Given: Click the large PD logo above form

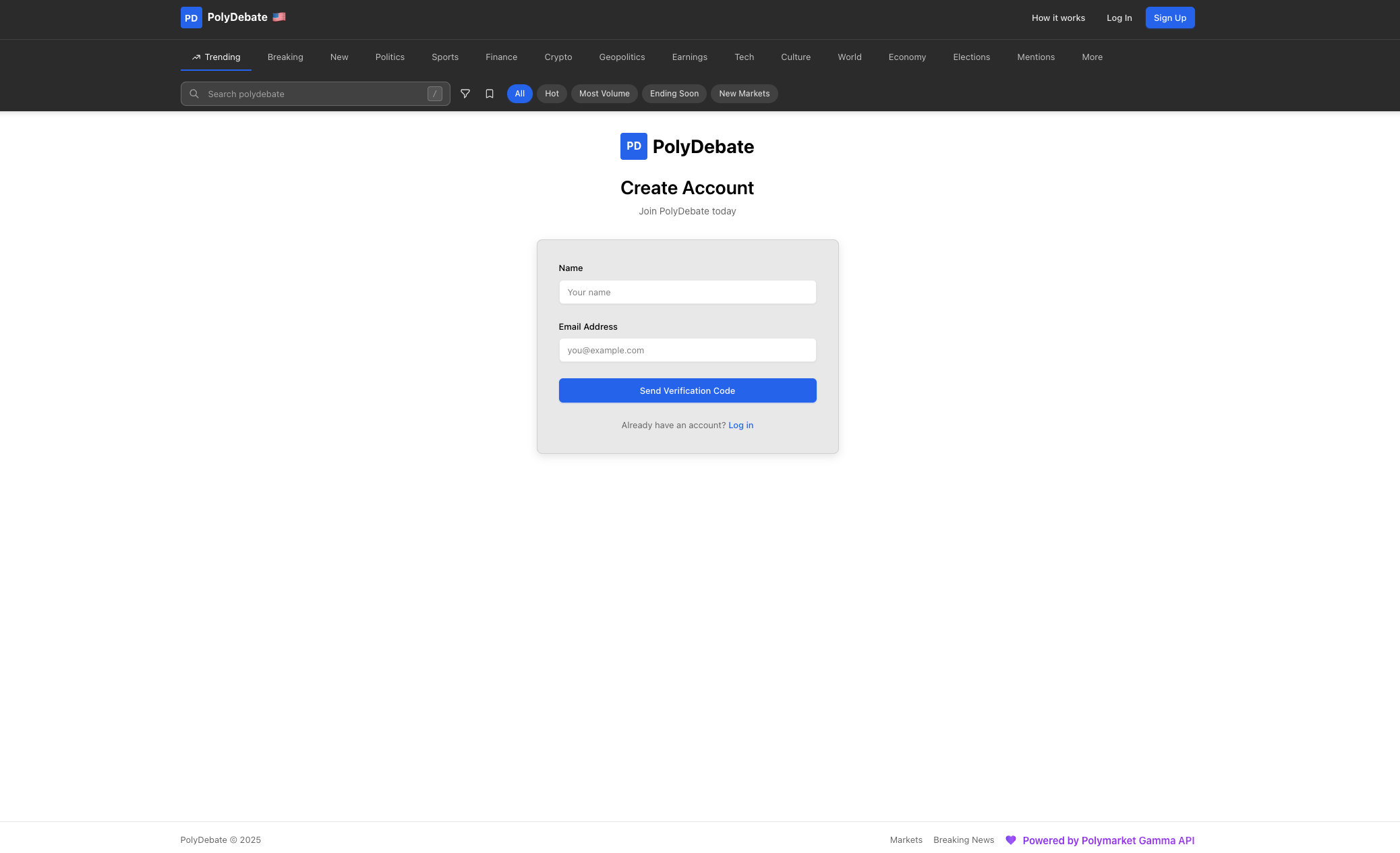Looking at the screenshot, I should (x=633, y=146).
